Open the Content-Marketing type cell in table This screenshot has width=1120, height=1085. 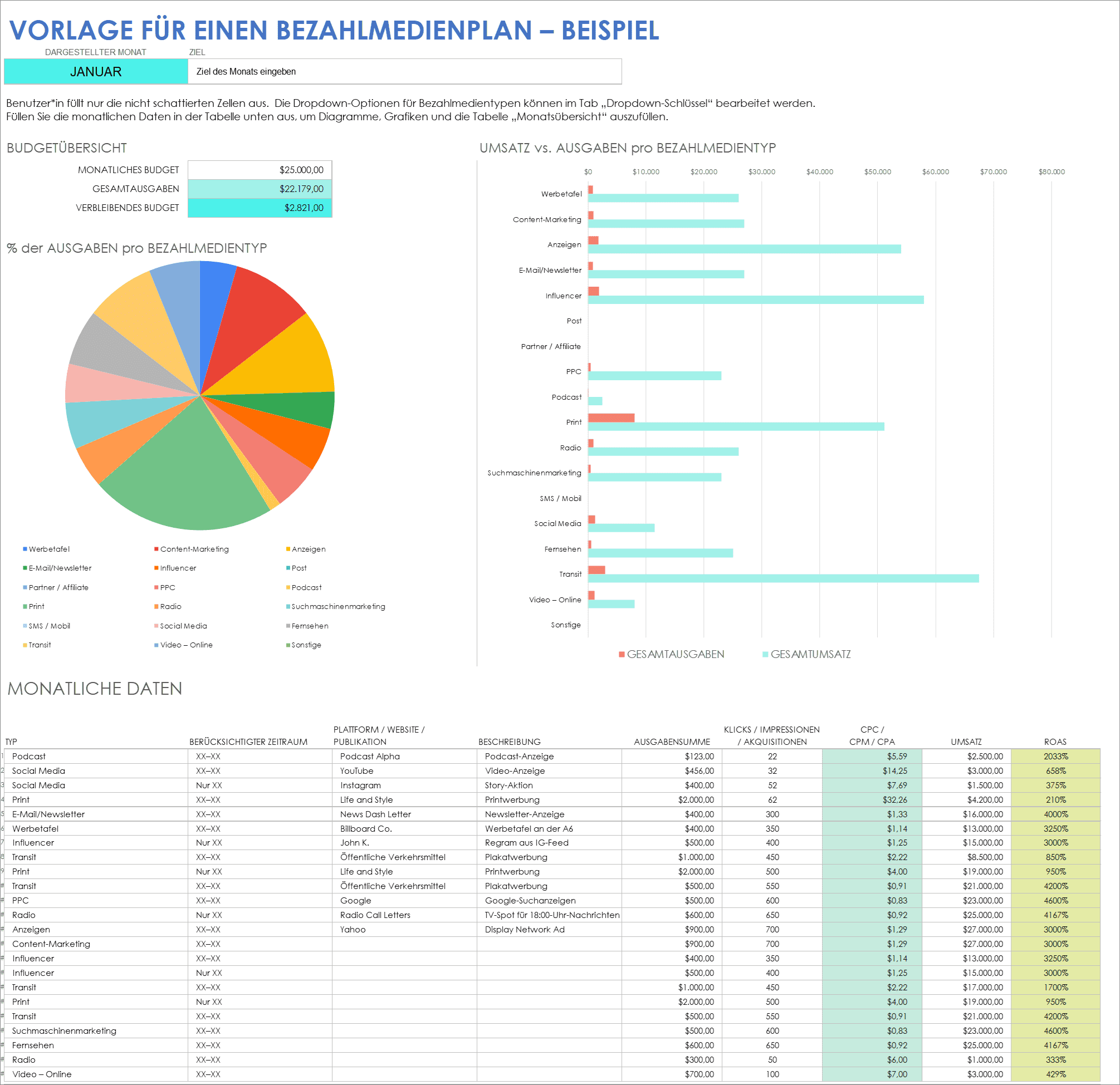pos(96,944)
